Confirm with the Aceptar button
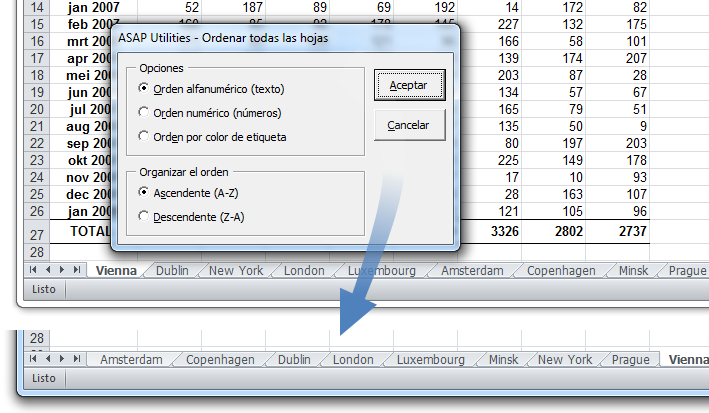Viewport: 709px width, 413px height. pyautogui.click(x=410, y=85)
